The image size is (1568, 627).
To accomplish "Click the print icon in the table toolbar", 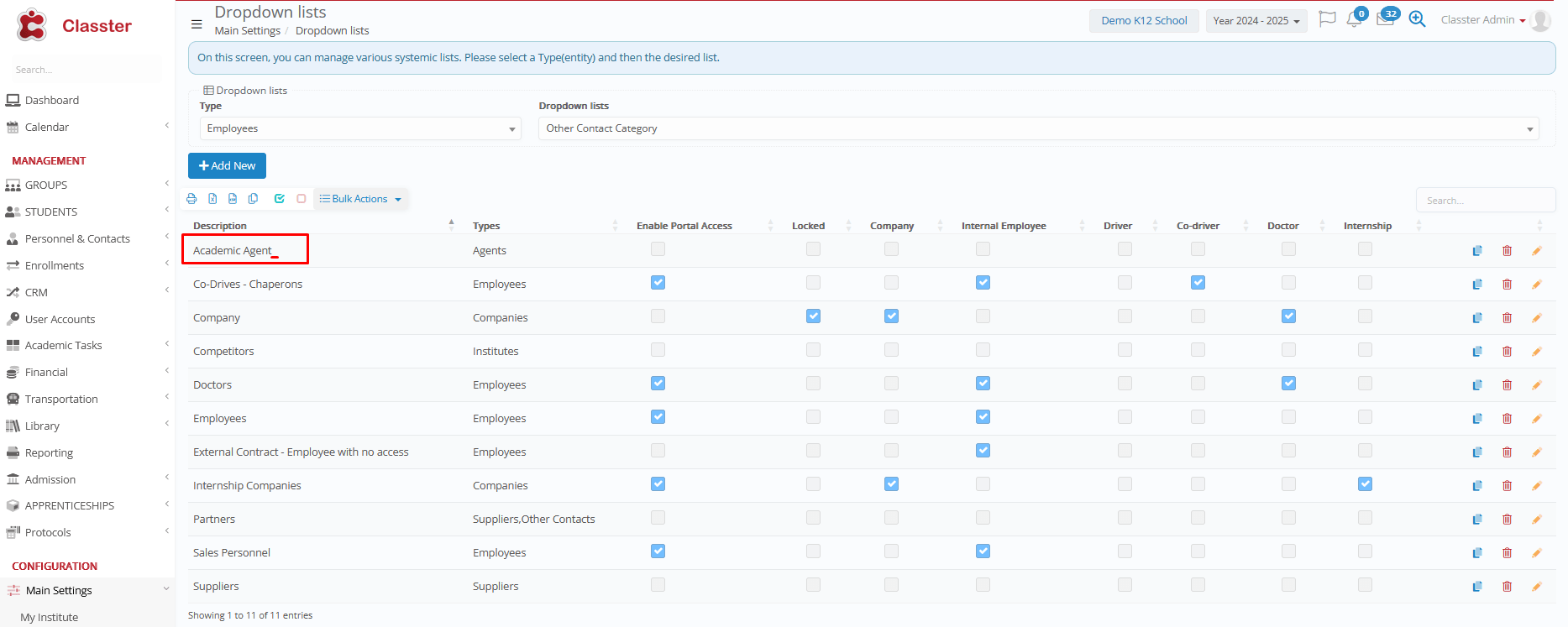I will pos(191,199).
